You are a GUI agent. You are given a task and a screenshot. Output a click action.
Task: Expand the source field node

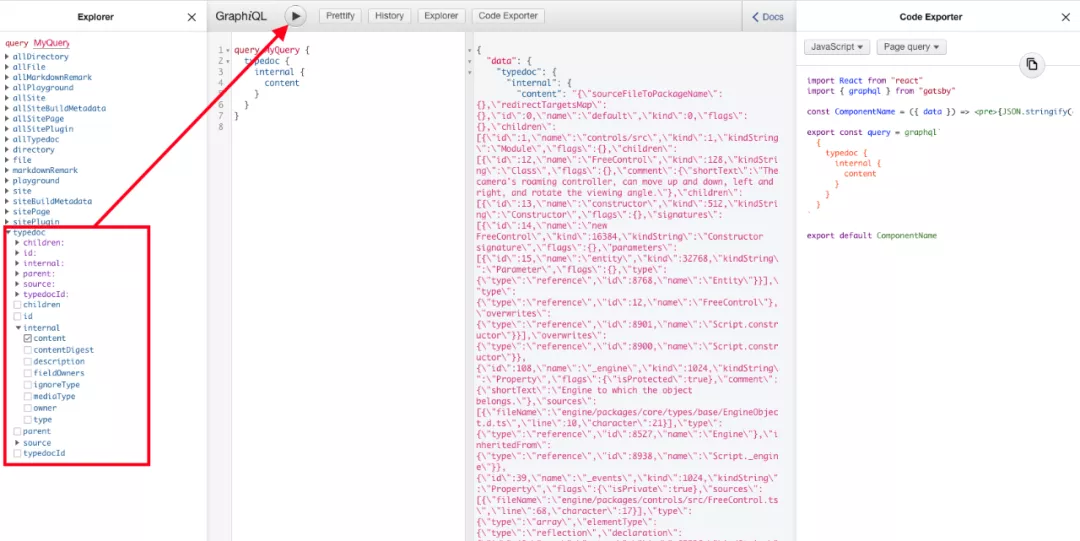[x=18, y=442]
